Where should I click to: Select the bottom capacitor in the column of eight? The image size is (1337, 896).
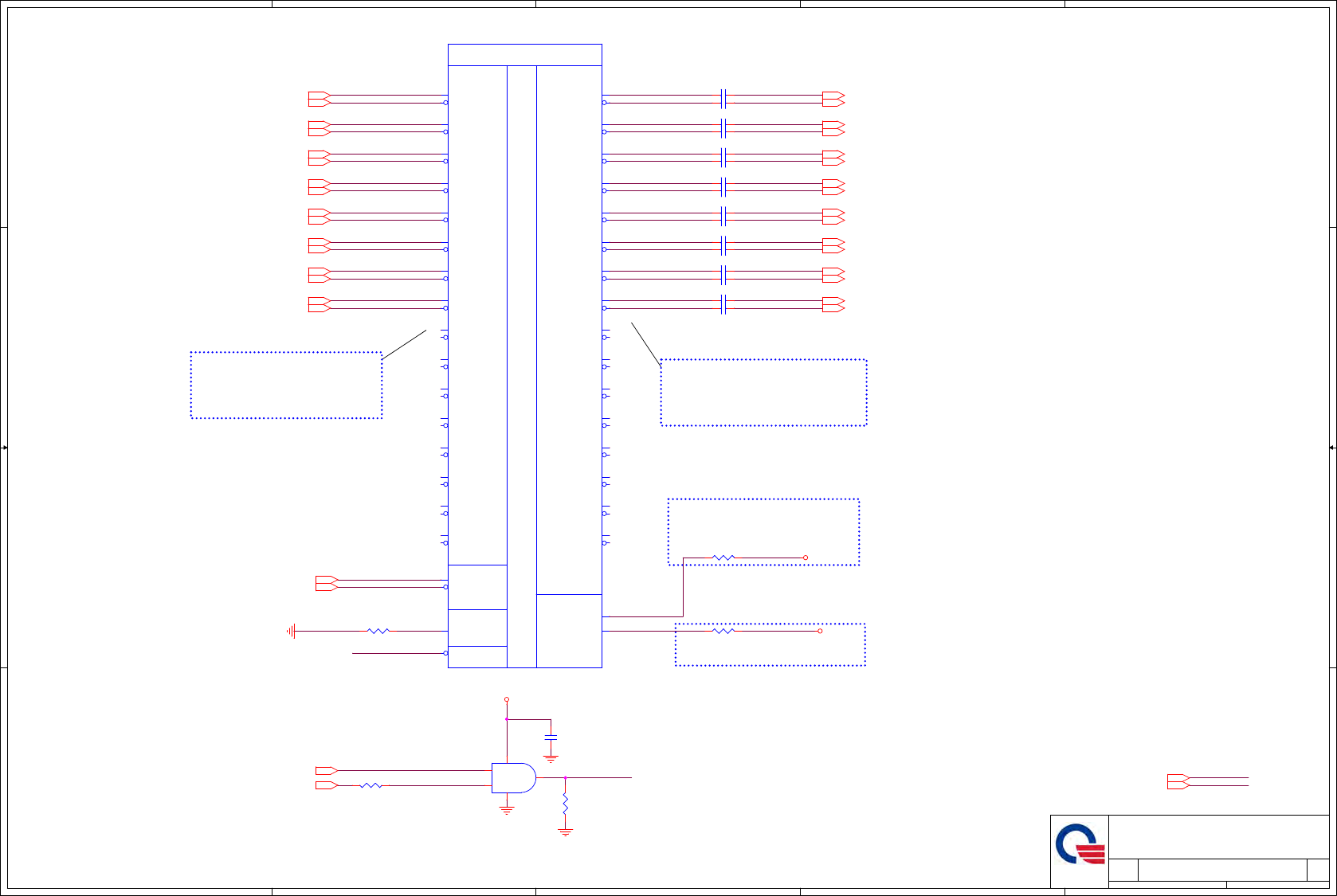[x=723, y=304]
